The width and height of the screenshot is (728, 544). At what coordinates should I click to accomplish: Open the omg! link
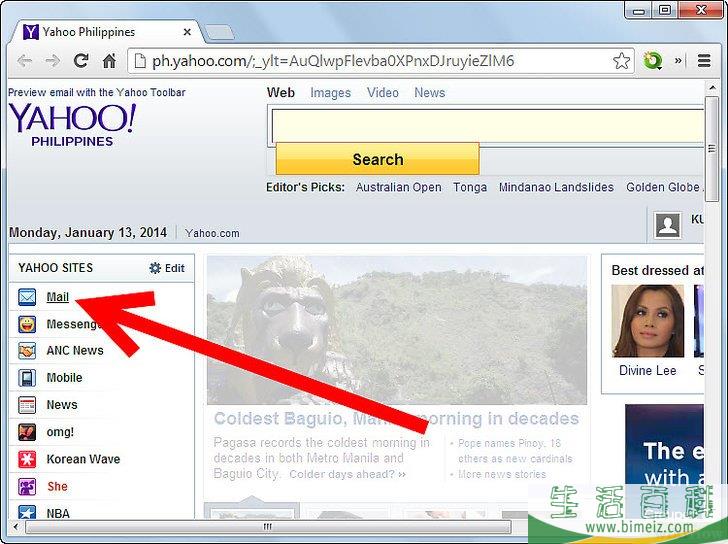pos(60,432)
